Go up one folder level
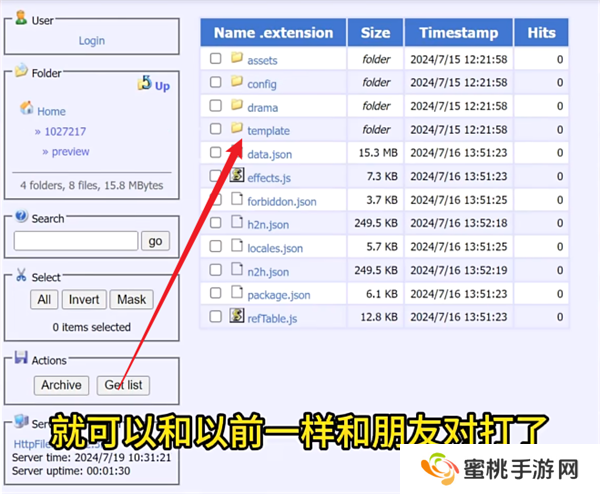The height and width of the screenshot is (494, 600). [x=153, y=85]
